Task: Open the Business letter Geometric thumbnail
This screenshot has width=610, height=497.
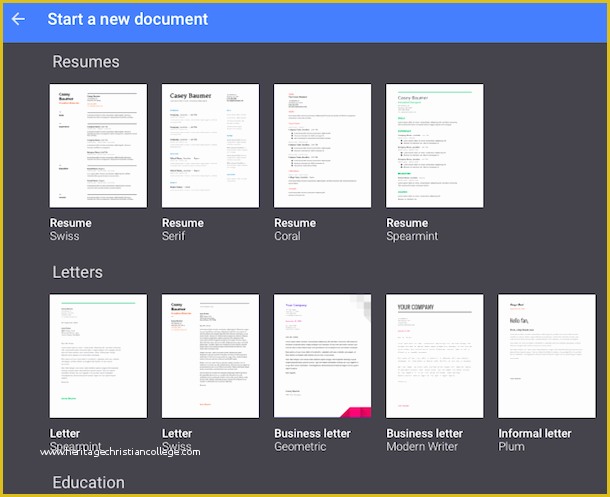Action: point(323,356)
